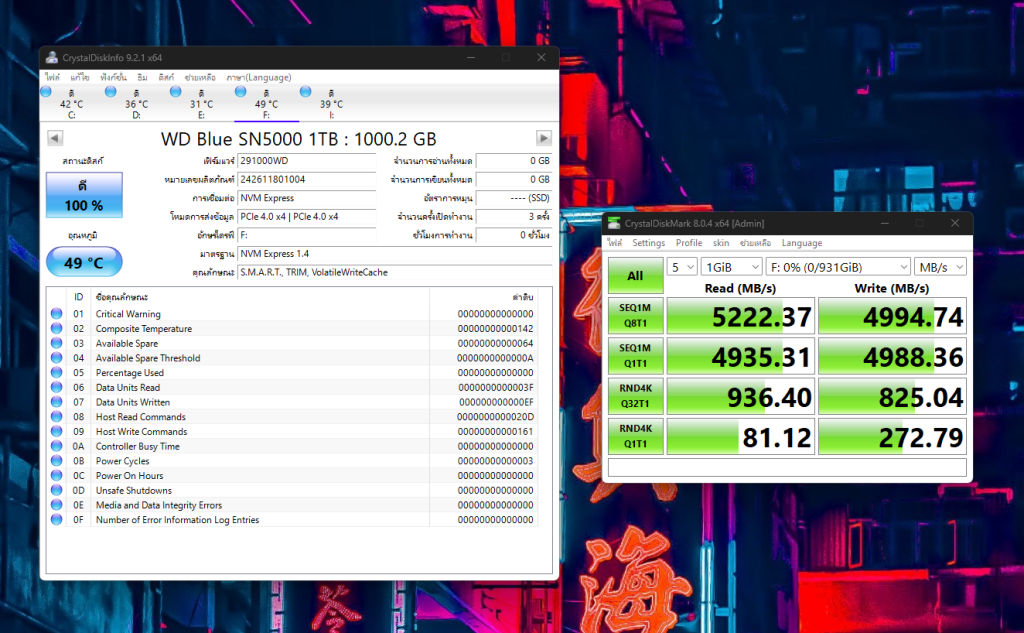Open the Profile menu in CrystalDiskMark
Viewport: 1024px width, 633px height.
(x=689, y=243)
